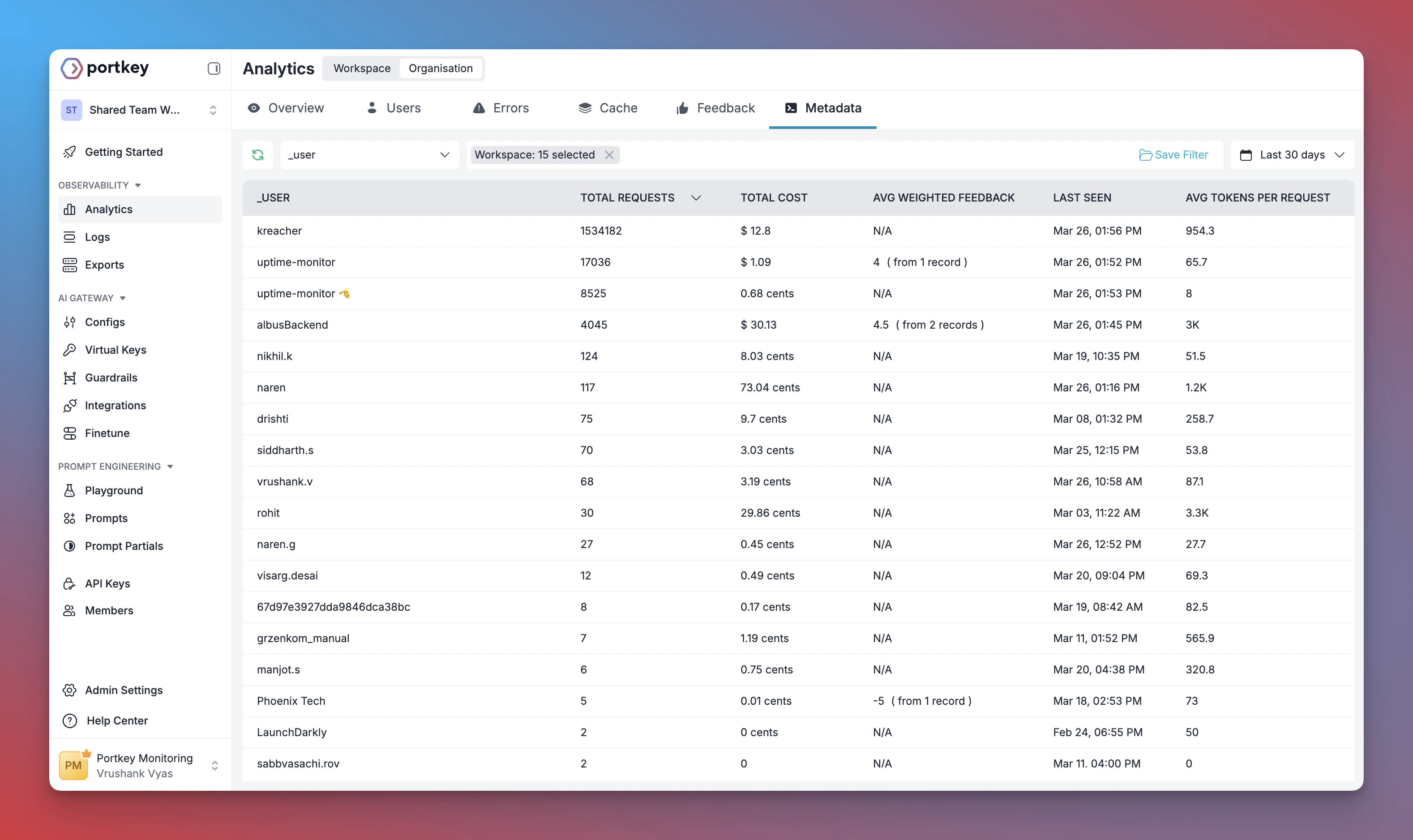Open the _user metadata dropdown
The width and height of the screenshot is (1413, 840).
pyautogui.click(x=369, y=154)
